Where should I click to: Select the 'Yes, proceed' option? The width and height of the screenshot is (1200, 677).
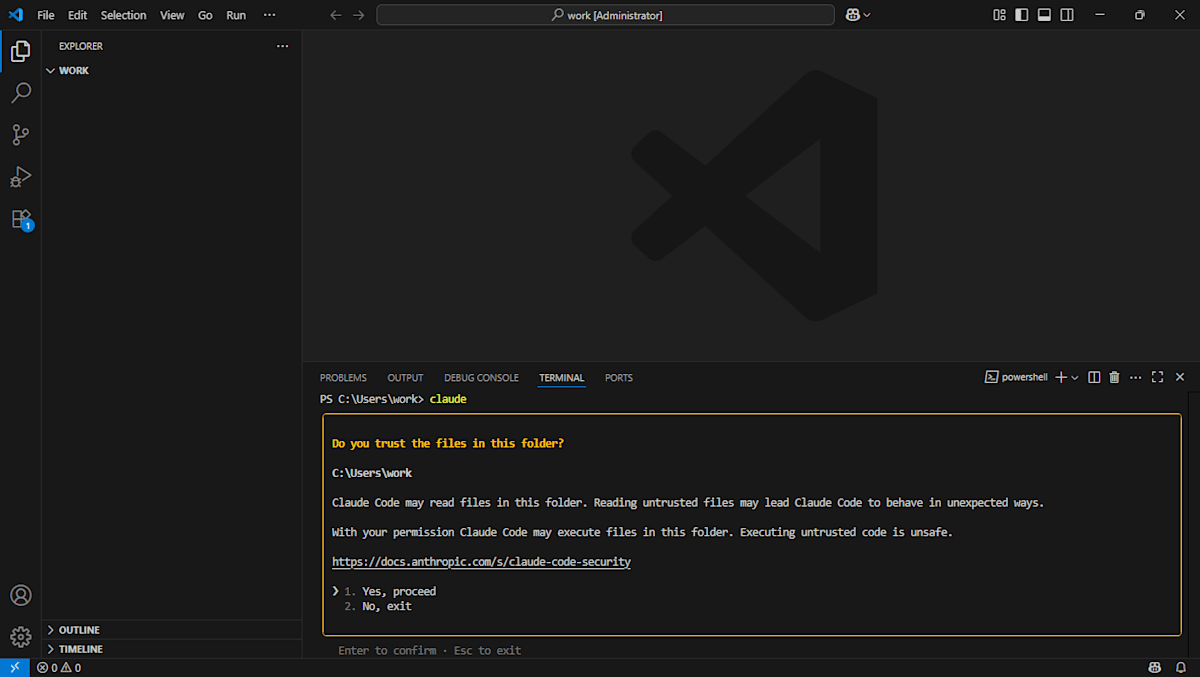(399, 591)
